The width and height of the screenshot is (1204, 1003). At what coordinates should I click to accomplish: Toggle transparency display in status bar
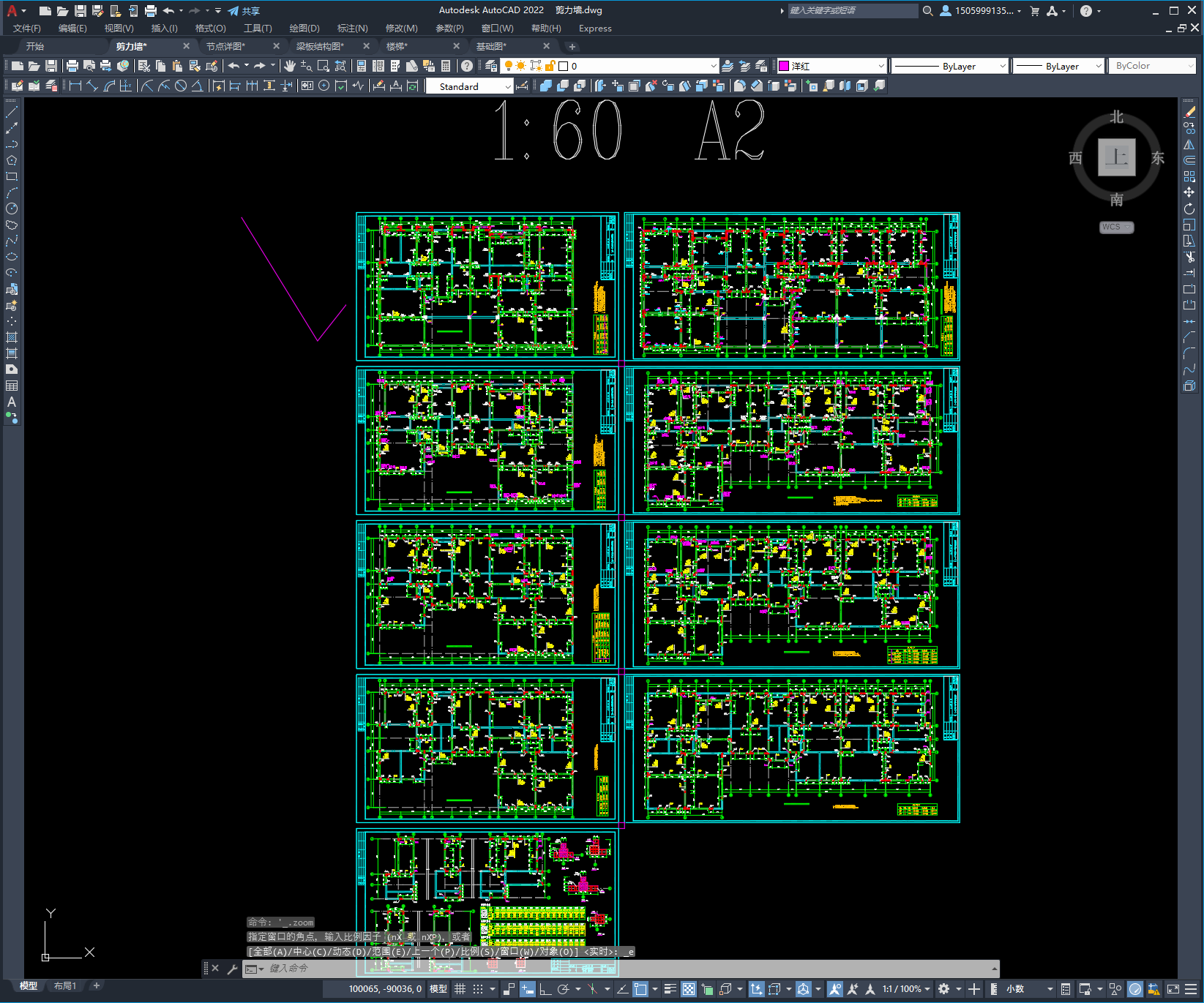click(689, 989)
